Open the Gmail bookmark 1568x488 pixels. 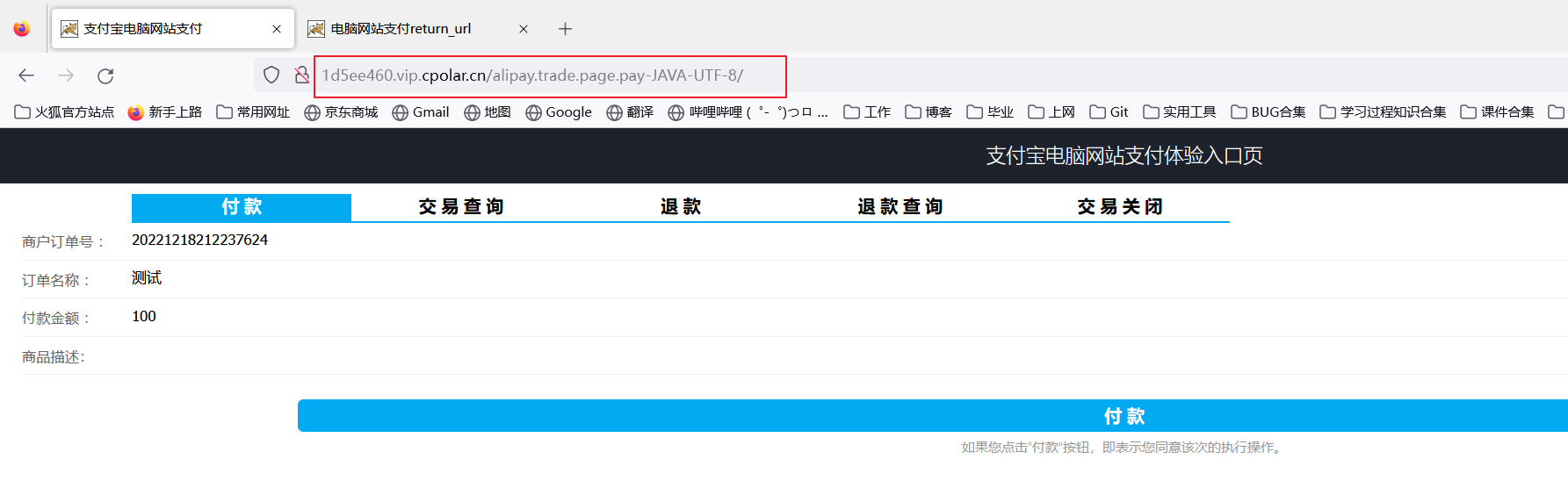click(421, 112)
